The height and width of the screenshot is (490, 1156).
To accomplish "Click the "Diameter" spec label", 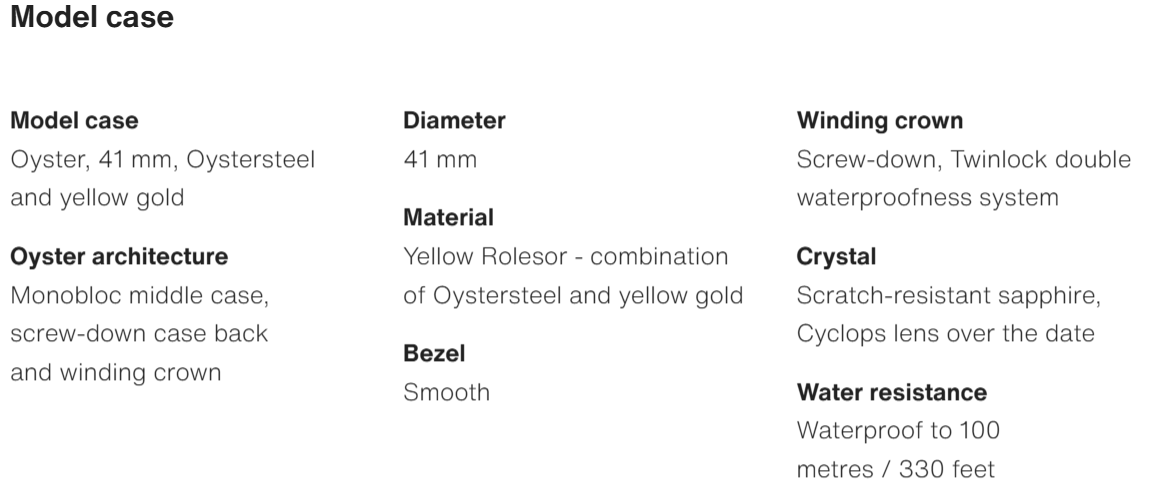I will coord(454,121).
